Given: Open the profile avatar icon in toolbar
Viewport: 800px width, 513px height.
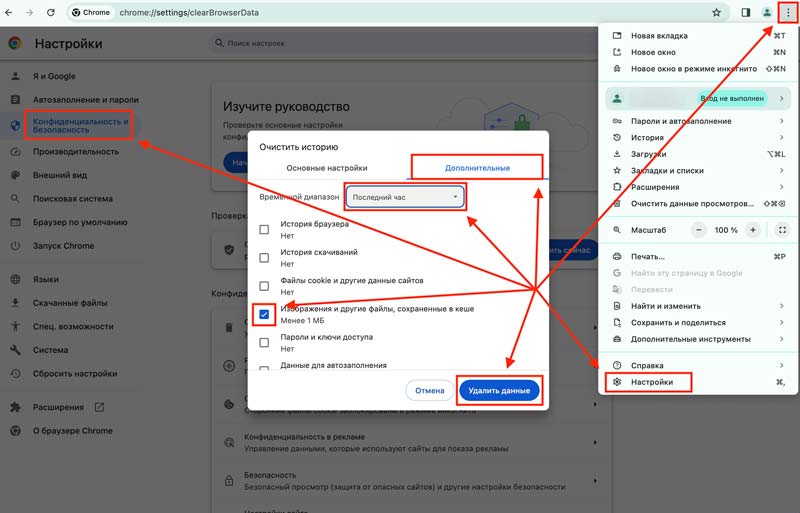Looking at the screenshot, I should (766, 13).
